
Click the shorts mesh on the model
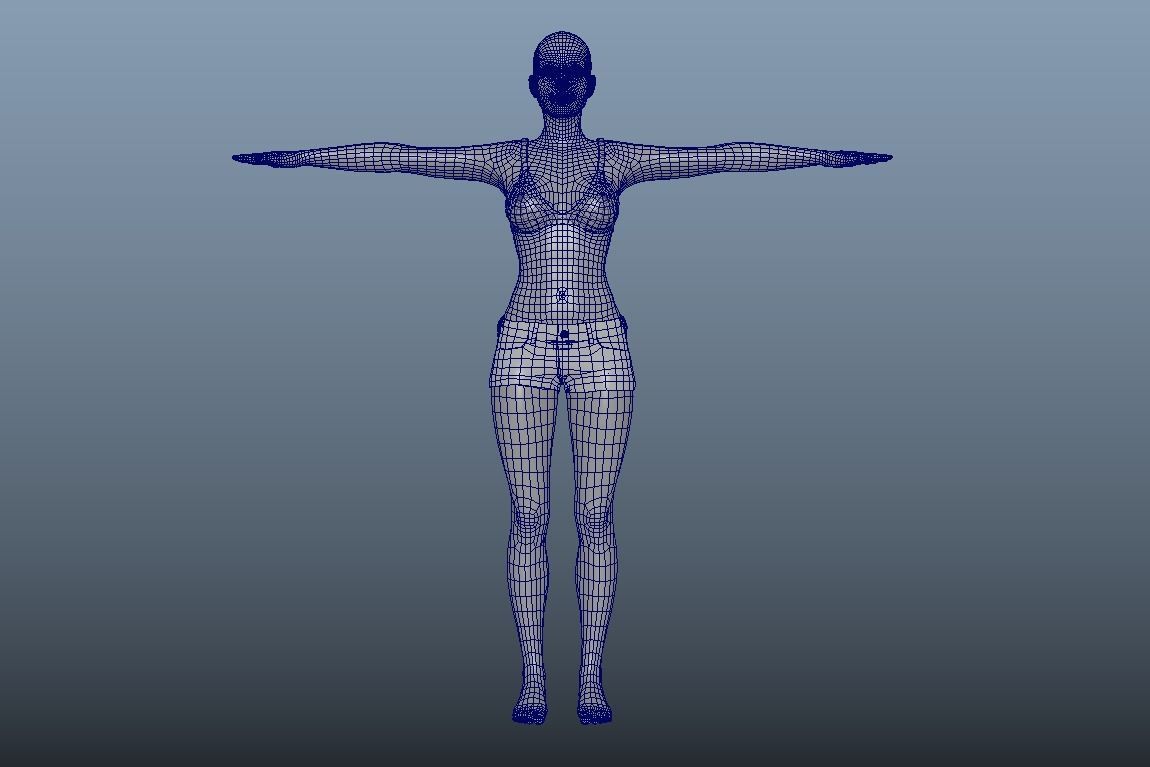[x=562, y=354]
